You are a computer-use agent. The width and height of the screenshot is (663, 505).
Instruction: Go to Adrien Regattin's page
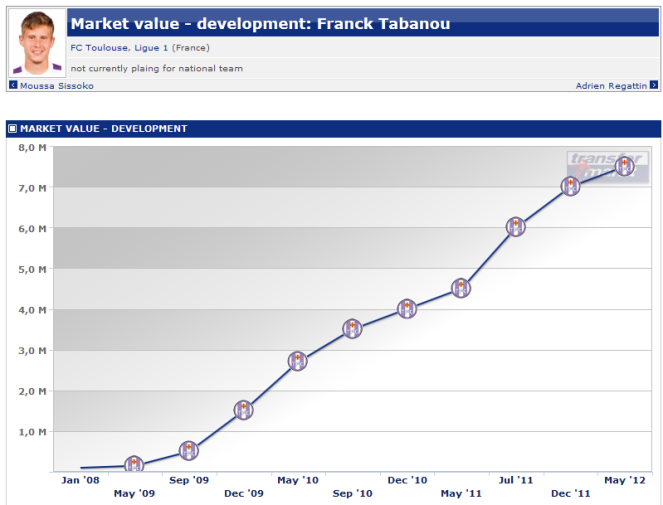coord(611,86)
